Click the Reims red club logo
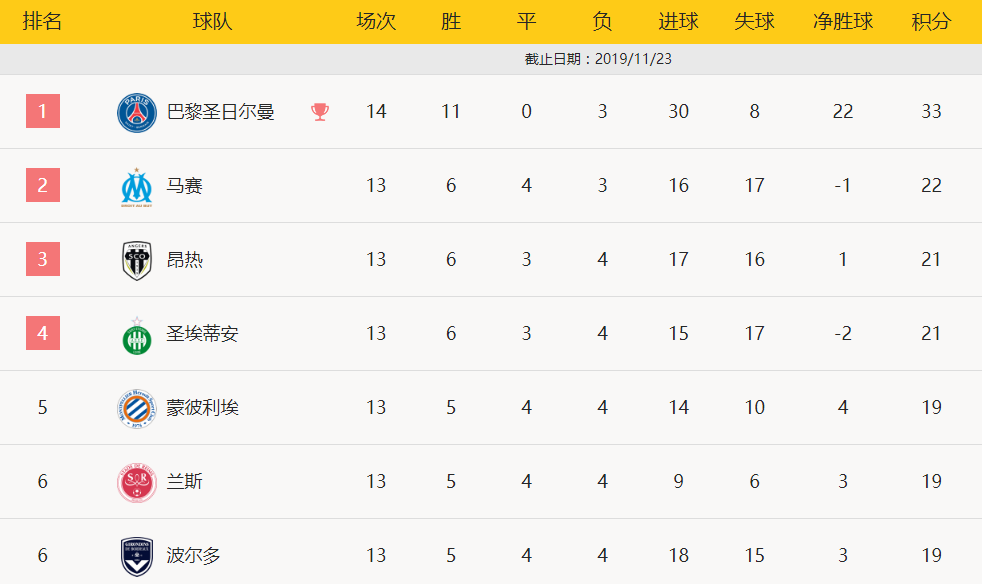Image resolution: width=982 pixels, height=584 pixels. [137, 482]
